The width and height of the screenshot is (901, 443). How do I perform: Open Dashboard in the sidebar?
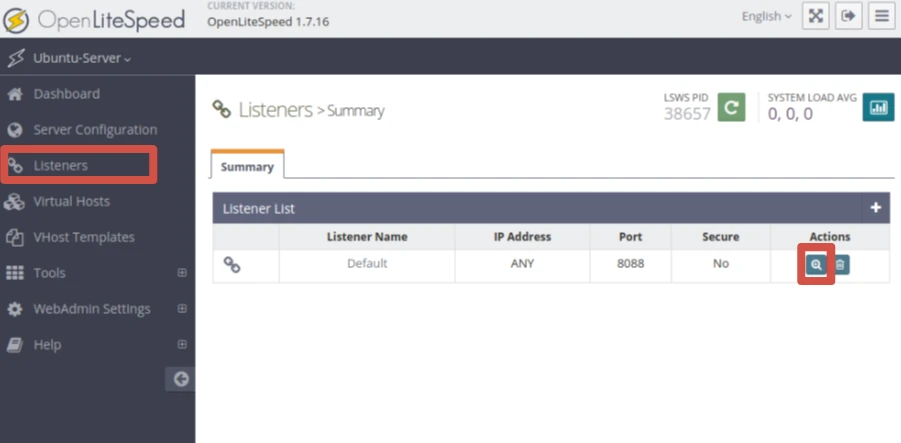pos(66,94)
